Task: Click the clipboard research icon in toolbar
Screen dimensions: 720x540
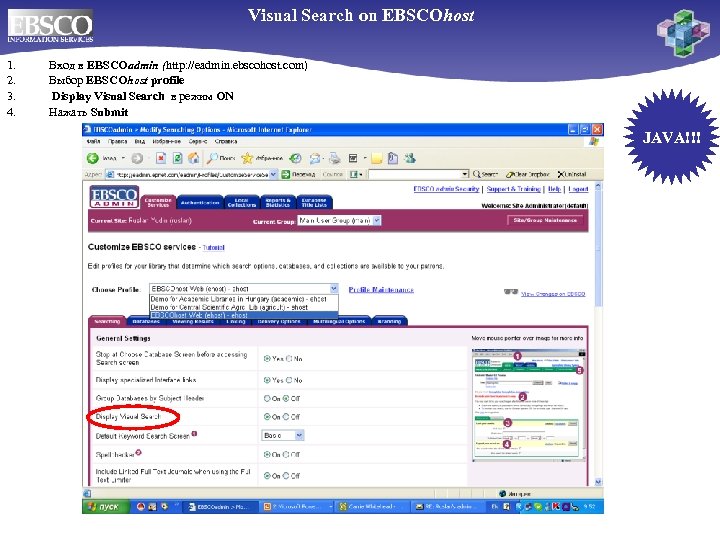Action: click(x=393, y=158)
